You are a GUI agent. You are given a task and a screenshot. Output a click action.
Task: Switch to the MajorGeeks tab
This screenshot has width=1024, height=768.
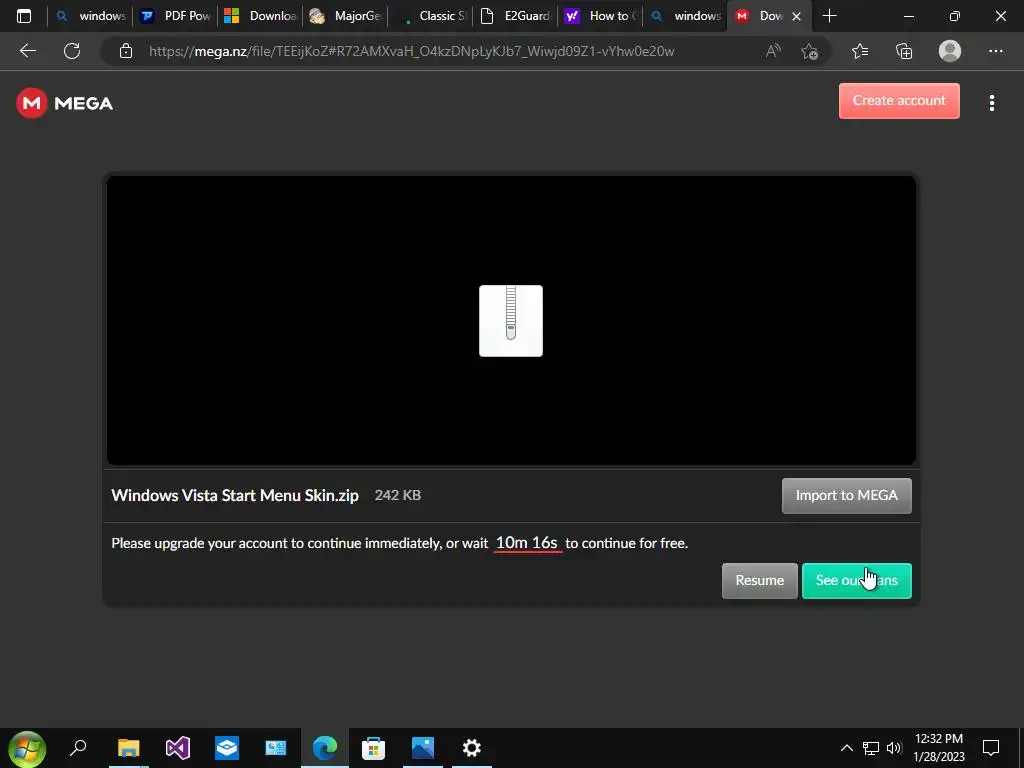345,16
